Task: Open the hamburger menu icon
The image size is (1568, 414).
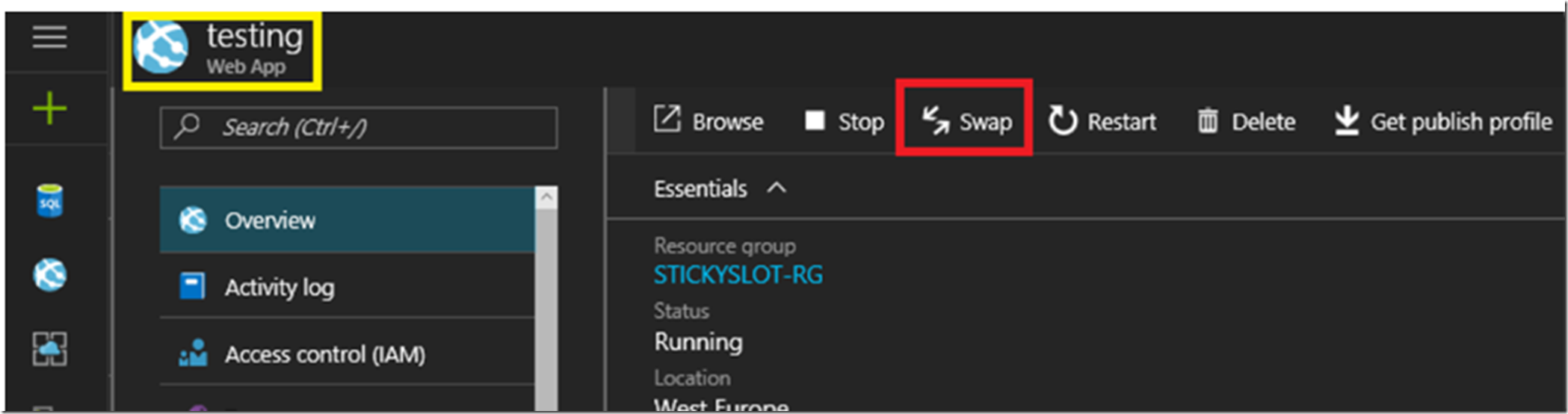Action: pos(49,37)
